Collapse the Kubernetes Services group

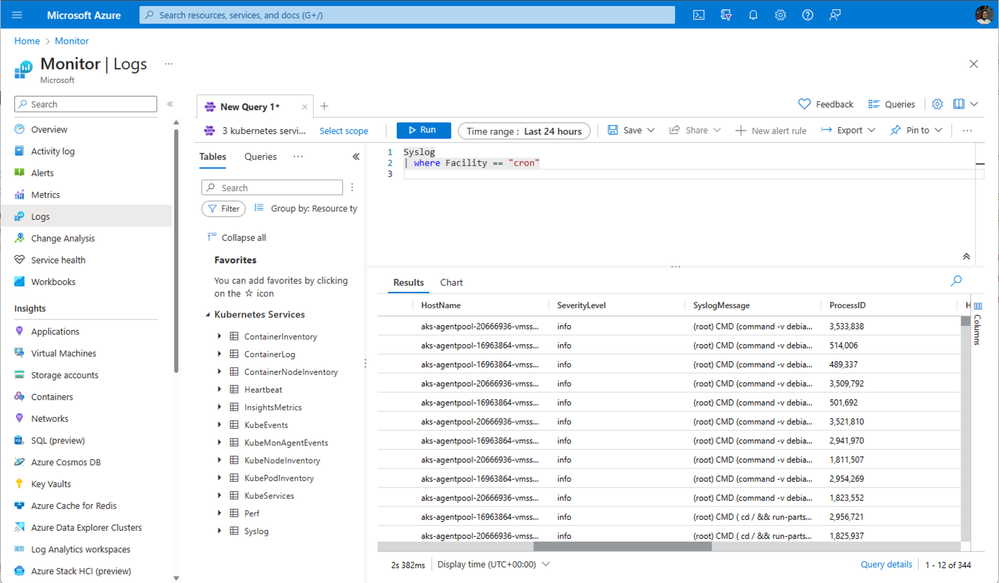point(208,315)
